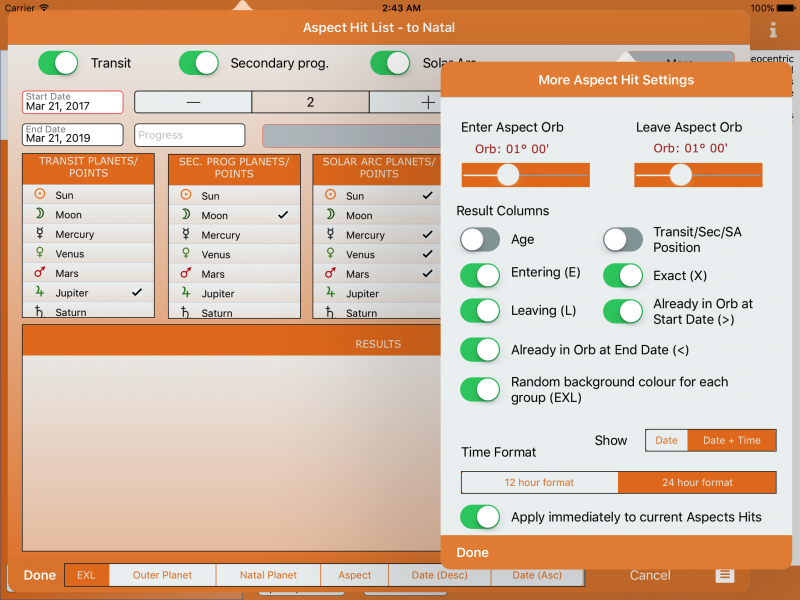Turn off the Exact (X) toggle
This screenshot has width=800, height=600.
[623, 273]
